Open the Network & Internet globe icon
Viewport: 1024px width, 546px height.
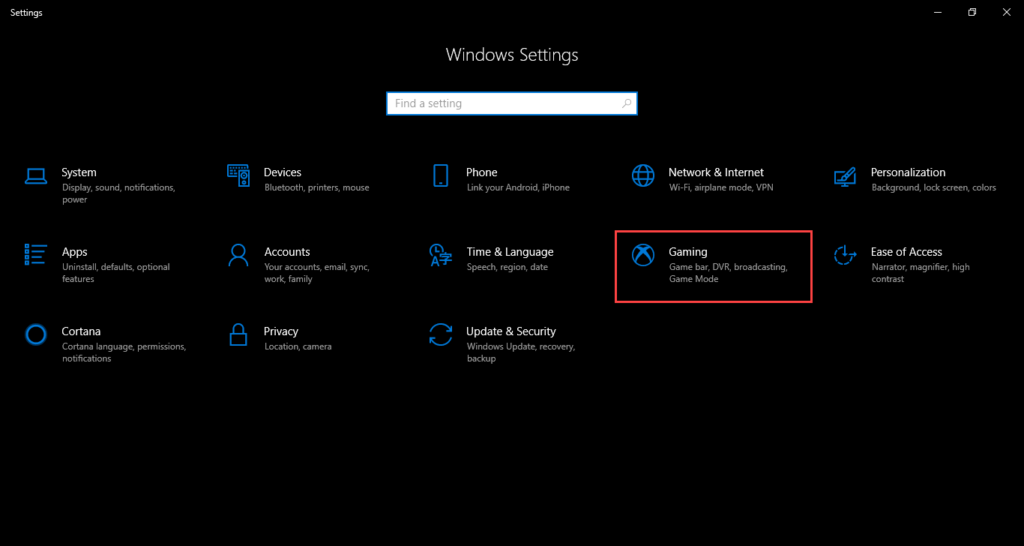pos(643,176)
